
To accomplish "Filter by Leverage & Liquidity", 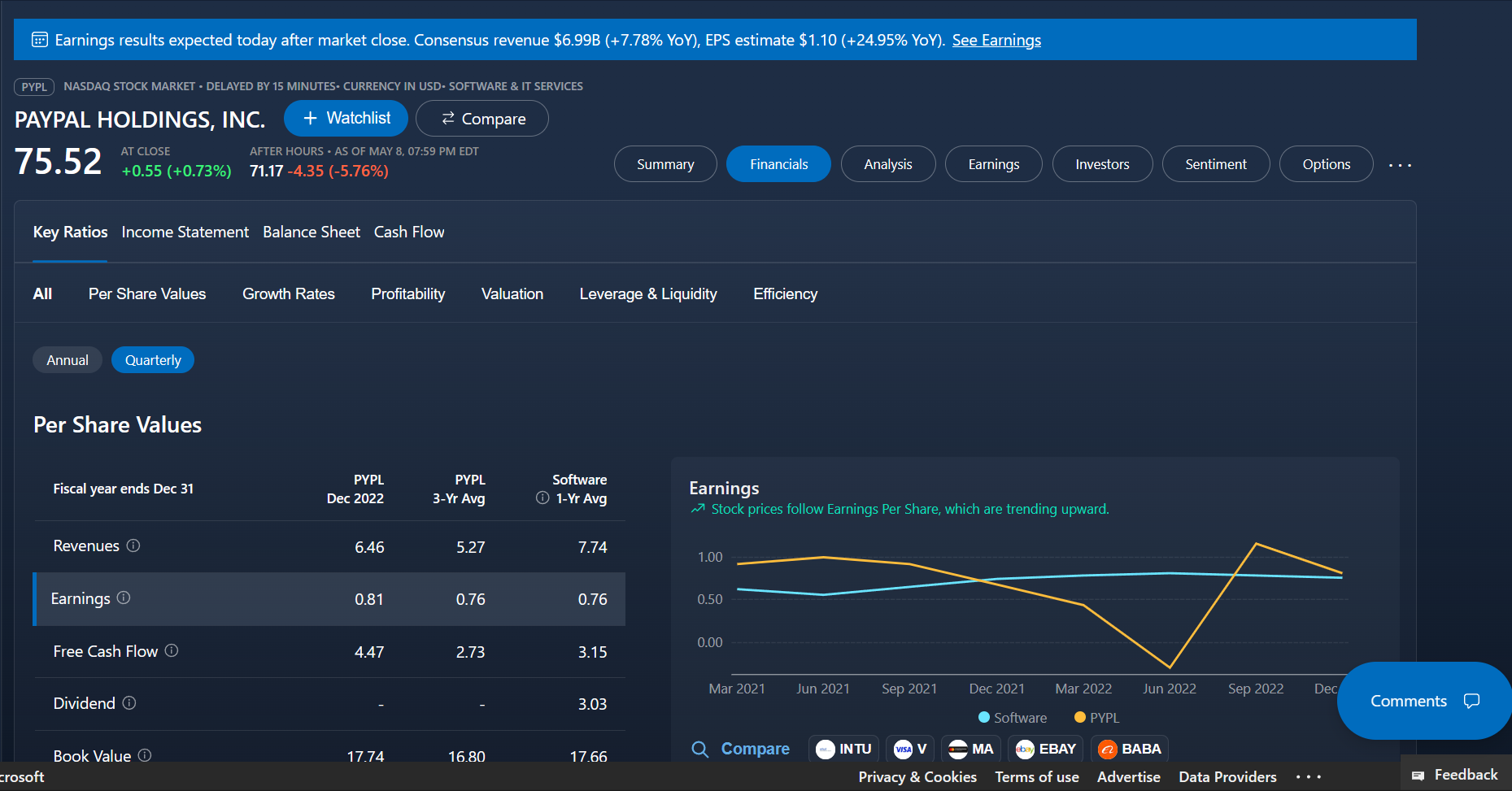I will (x=648, y=294).
